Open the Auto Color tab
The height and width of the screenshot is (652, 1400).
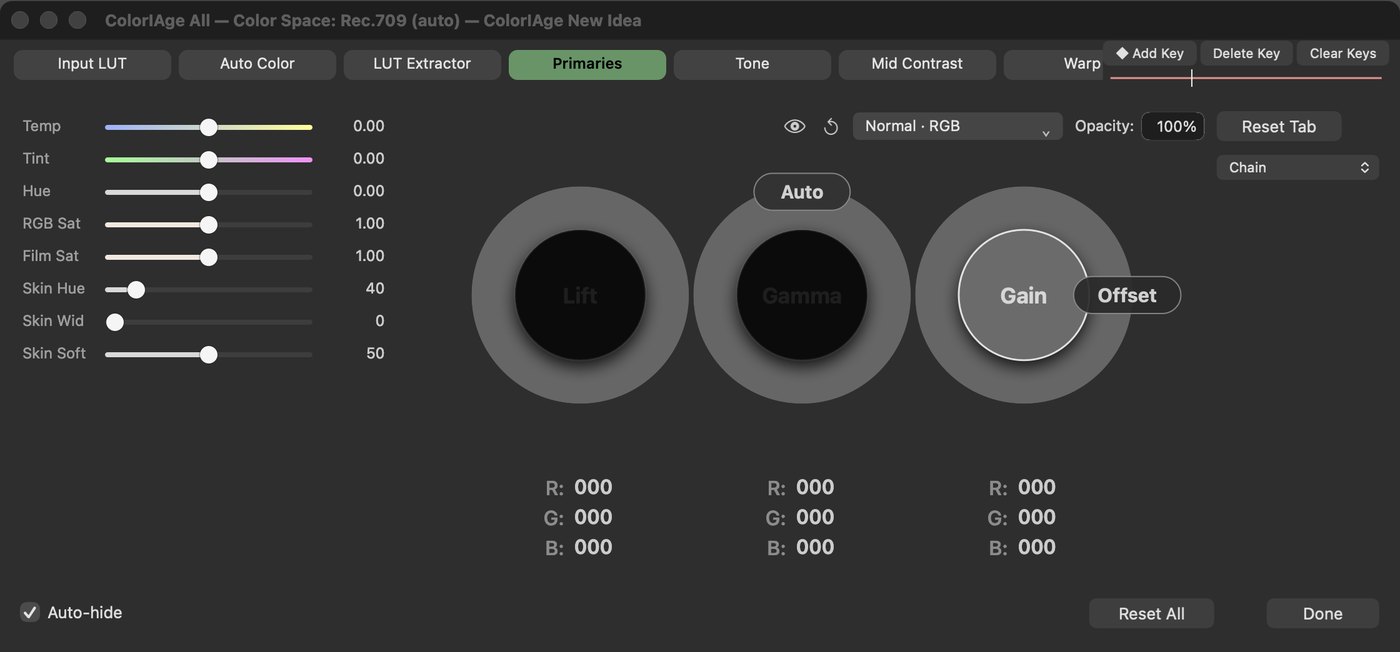click(257, 64)
